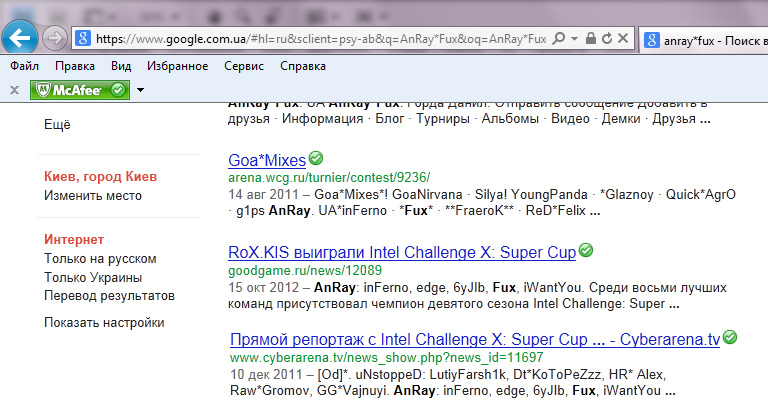Select the Интернет filter
The height and width of the screenshot is (408, 768).
(74, 240)
